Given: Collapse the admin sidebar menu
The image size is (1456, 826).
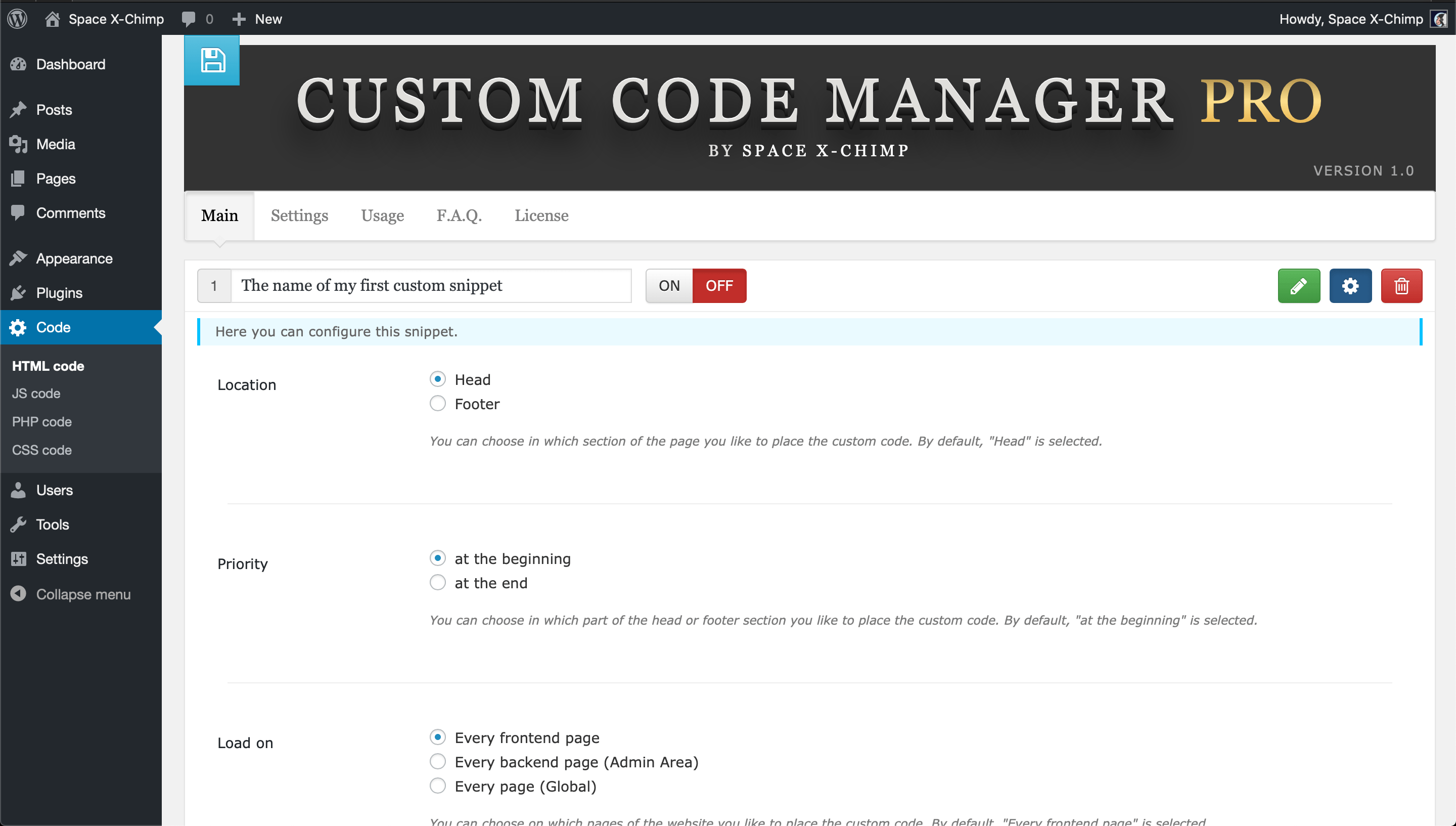Looking at the screenshot, I should 83,593.
